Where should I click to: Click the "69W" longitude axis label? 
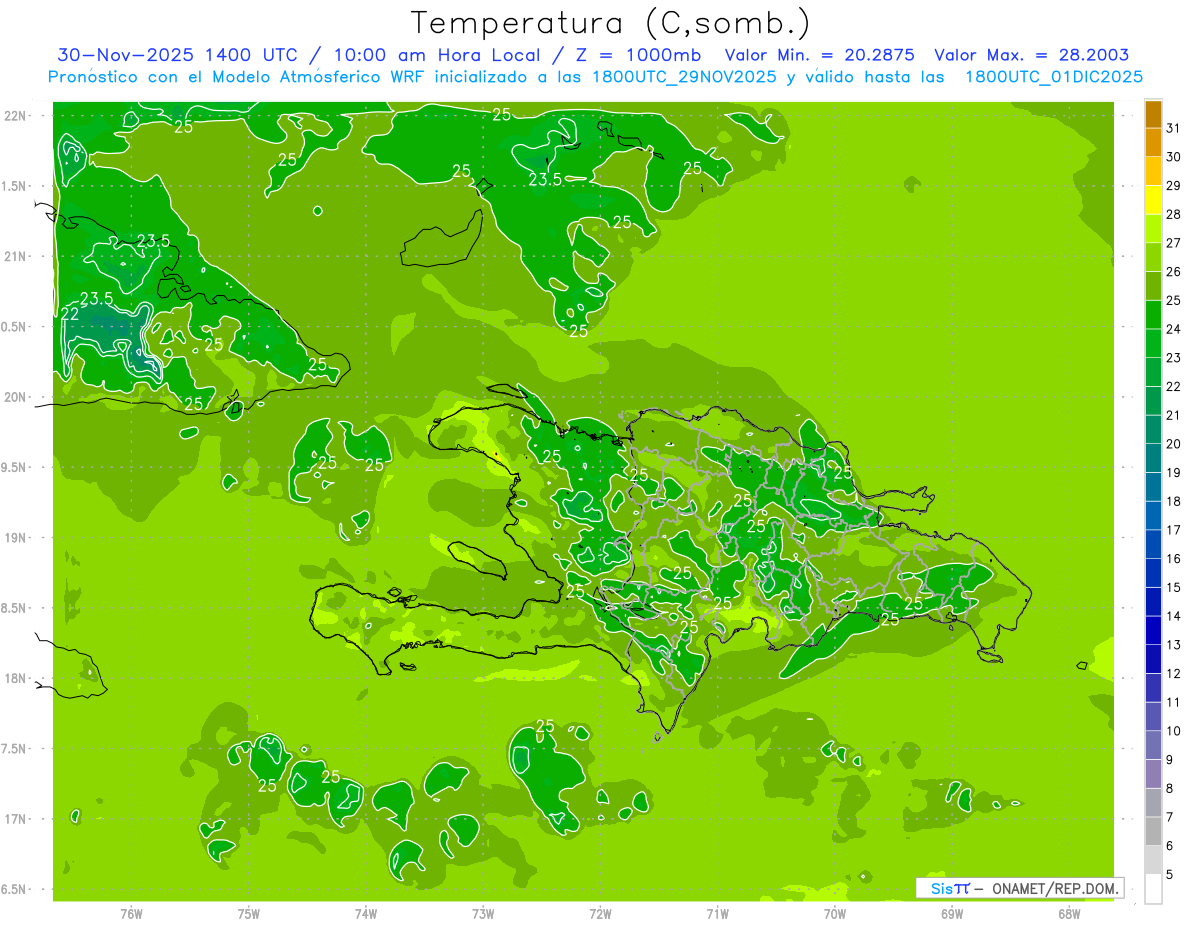tap(952, 914)
